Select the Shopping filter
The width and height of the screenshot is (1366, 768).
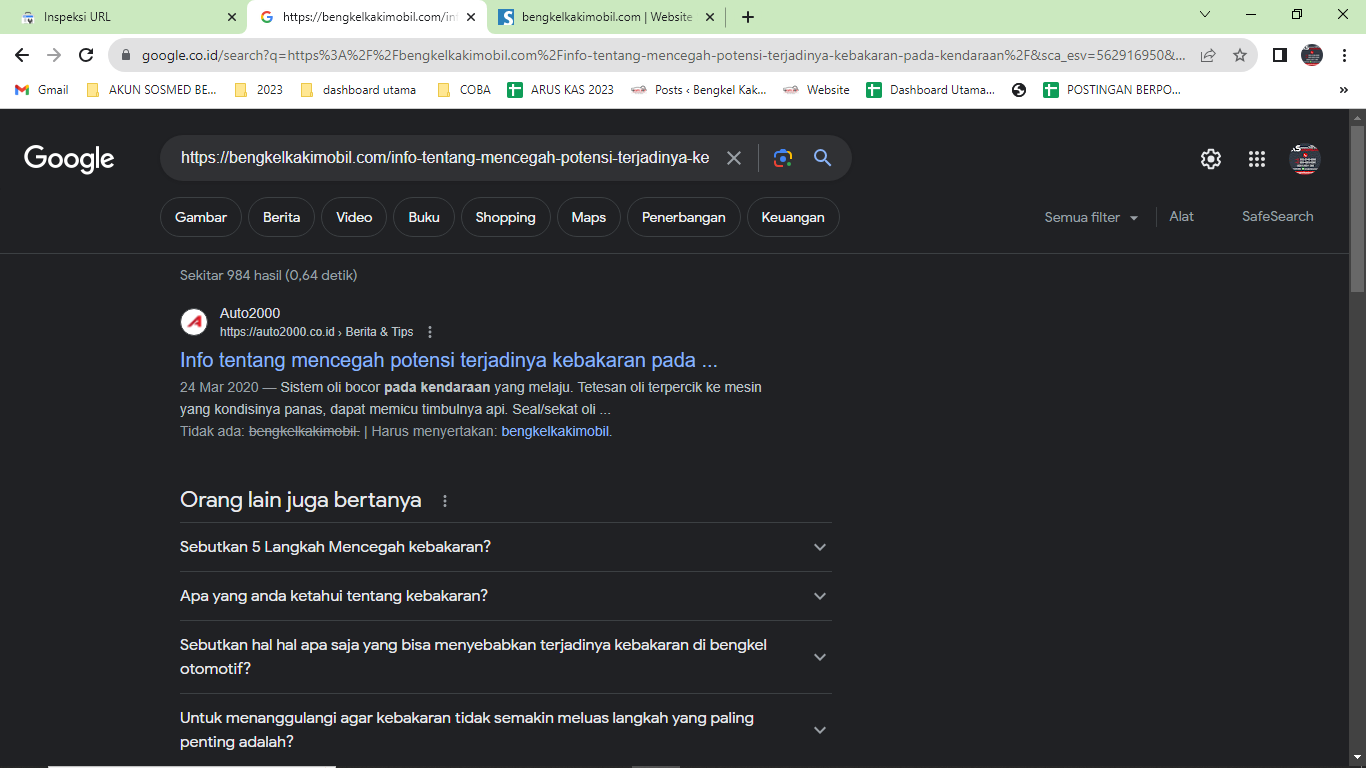point(506,217)
